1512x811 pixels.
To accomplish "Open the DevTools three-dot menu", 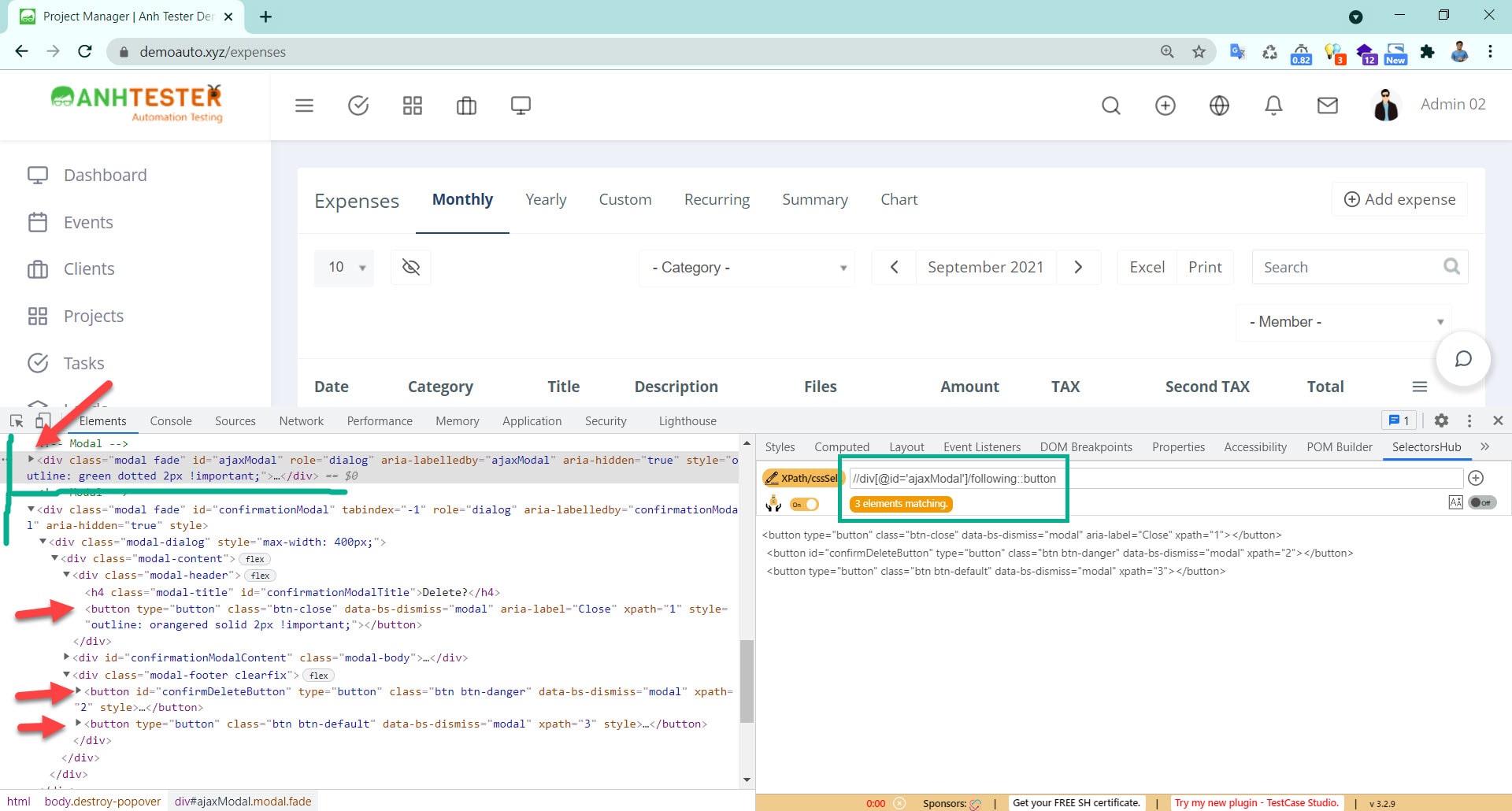I will (1469, 420).
